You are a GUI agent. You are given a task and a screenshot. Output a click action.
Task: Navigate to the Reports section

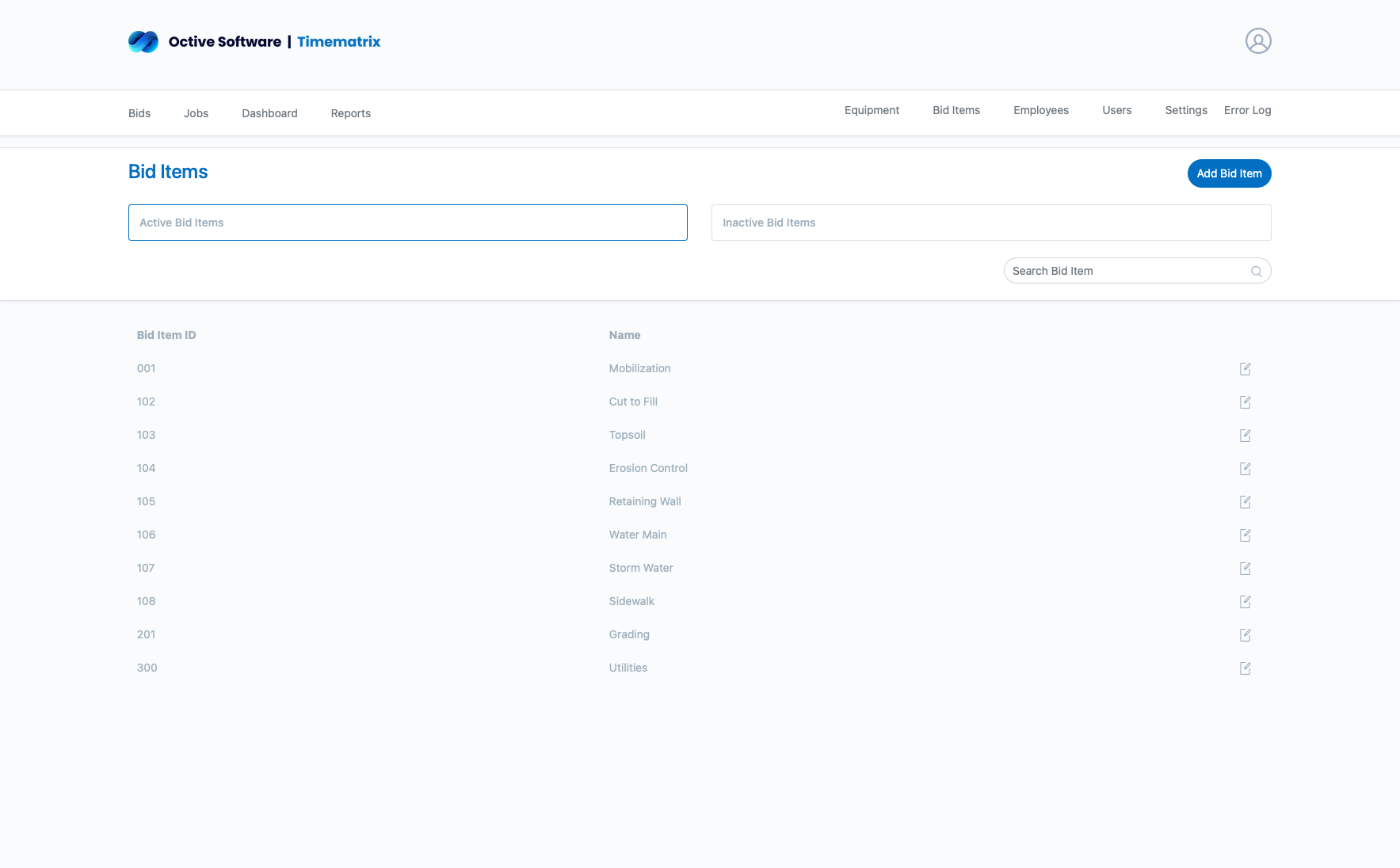350,114
